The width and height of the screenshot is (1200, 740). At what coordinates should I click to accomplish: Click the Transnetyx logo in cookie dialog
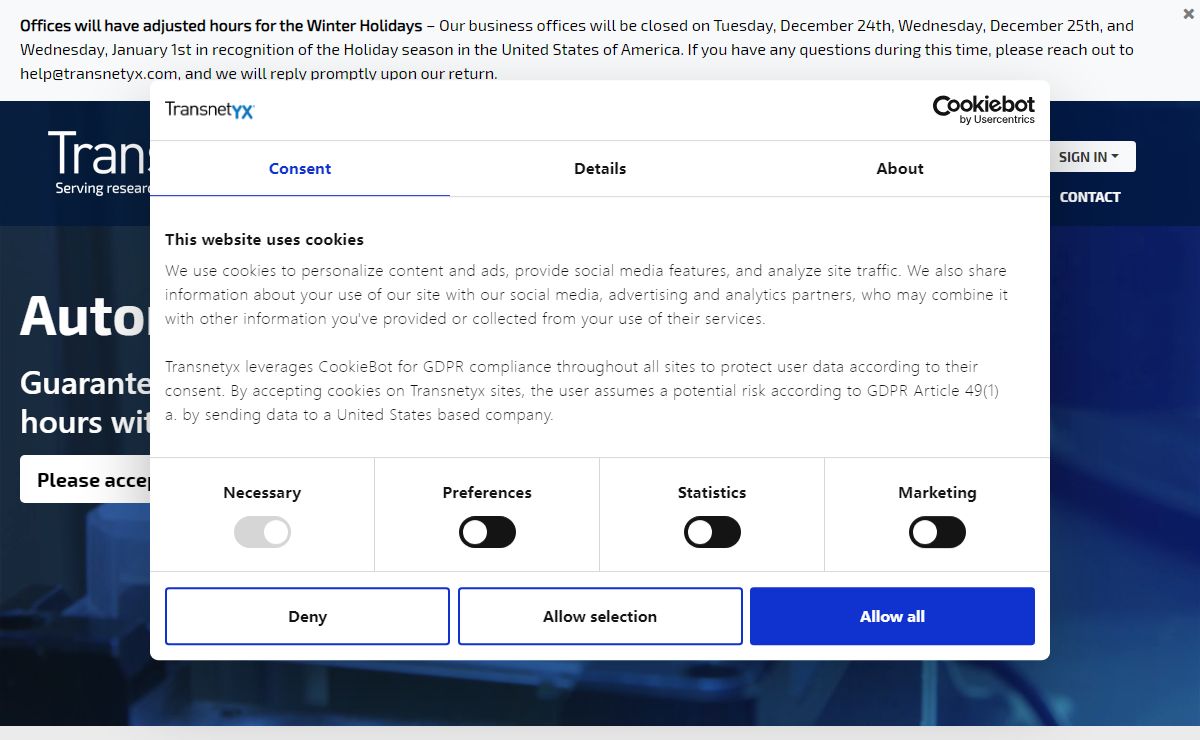[x=210, y=110]
